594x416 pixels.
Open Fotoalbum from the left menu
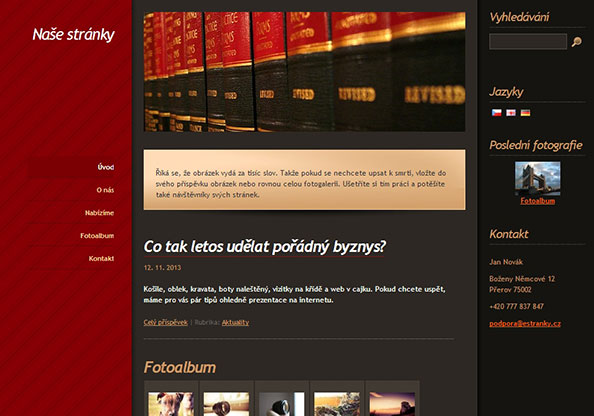click(97, 236)
